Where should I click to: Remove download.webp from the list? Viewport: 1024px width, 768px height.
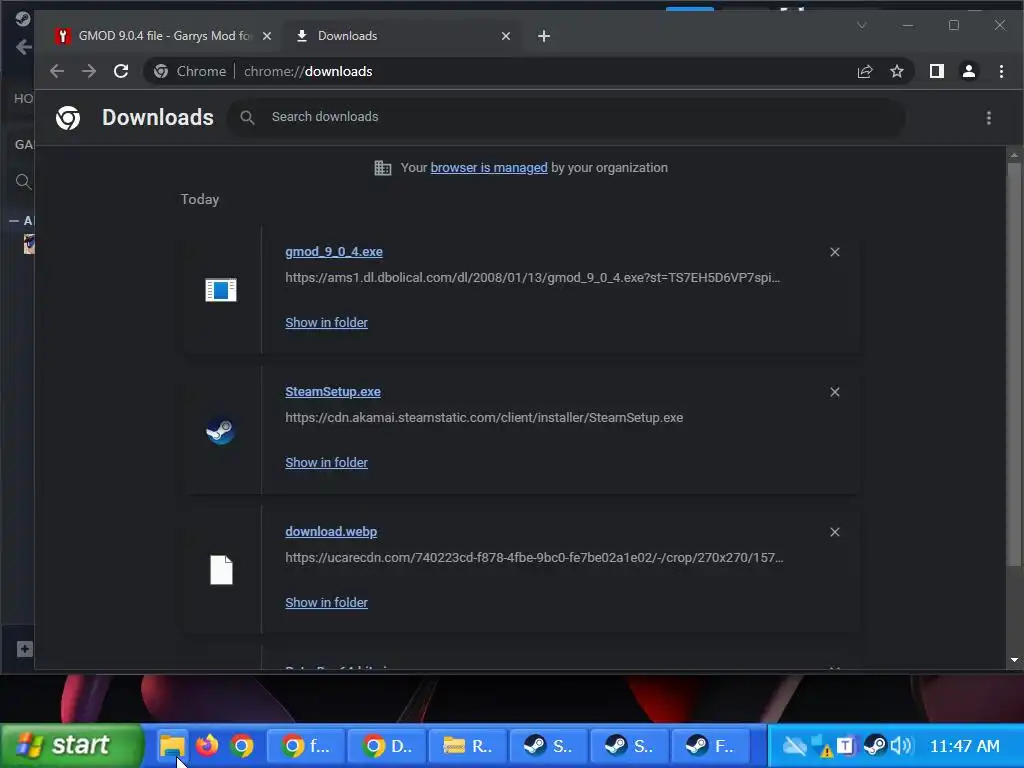coord(835,532)
